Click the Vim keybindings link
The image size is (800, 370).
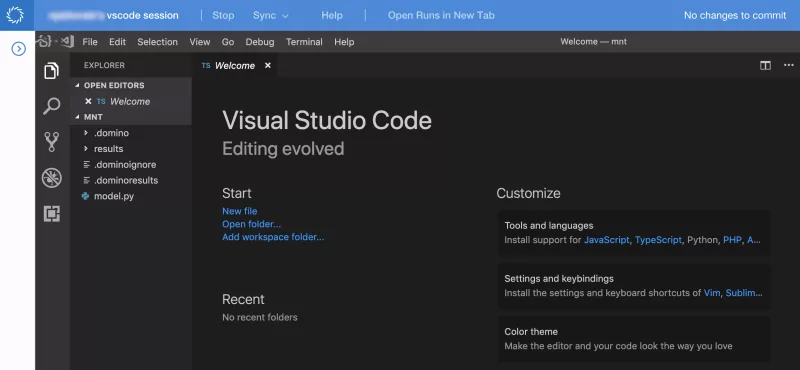click(x=712, y=293)
